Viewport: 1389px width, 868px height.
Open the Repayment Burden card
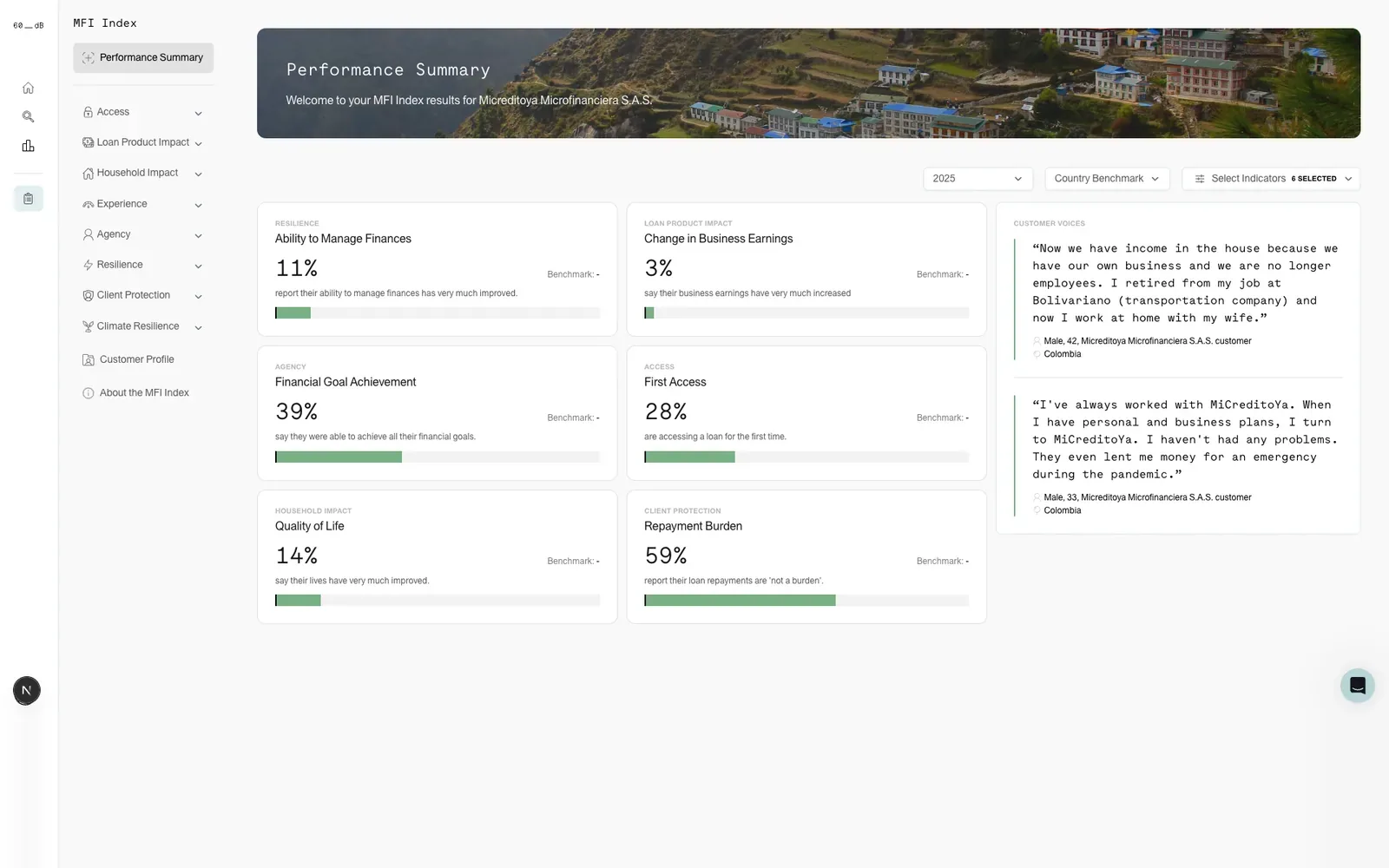pos(806,557)
